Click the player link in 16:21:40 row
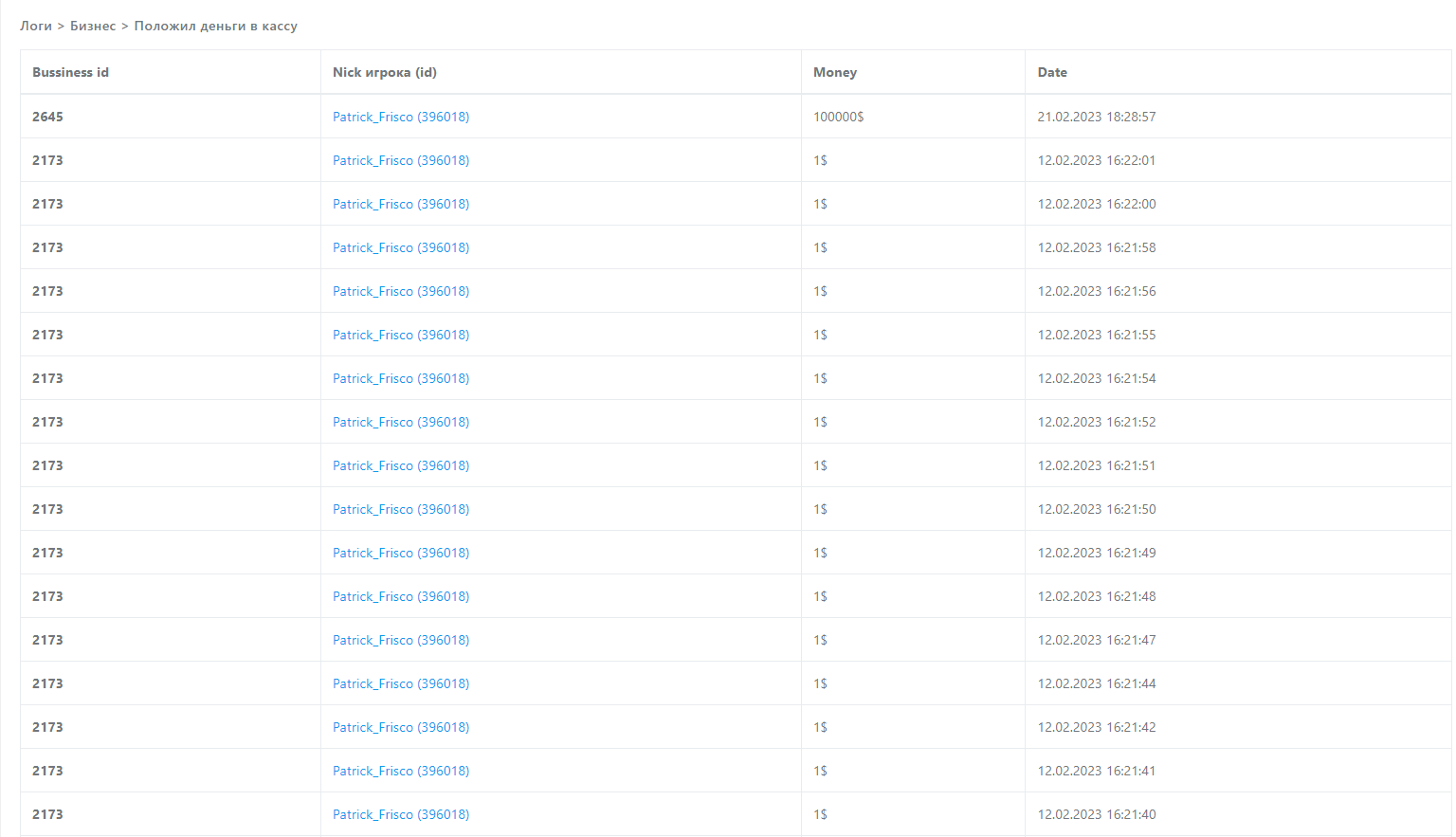The height and width of the screenshot is (837, 1456). pyautogui.click(x=400, y=814)
